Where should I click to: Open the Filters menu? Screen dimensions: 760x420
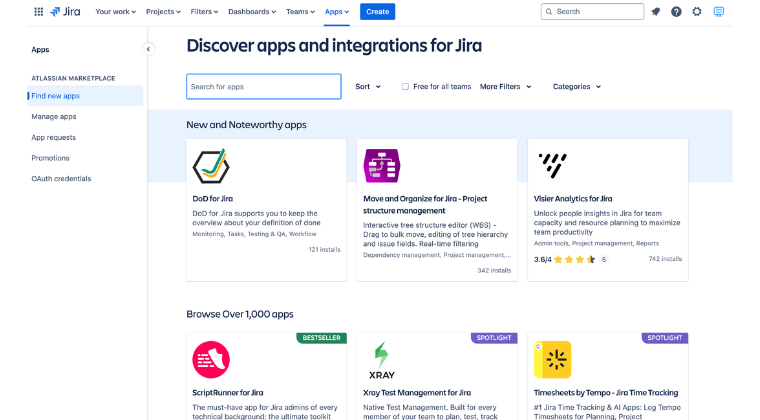coord(204,12)
